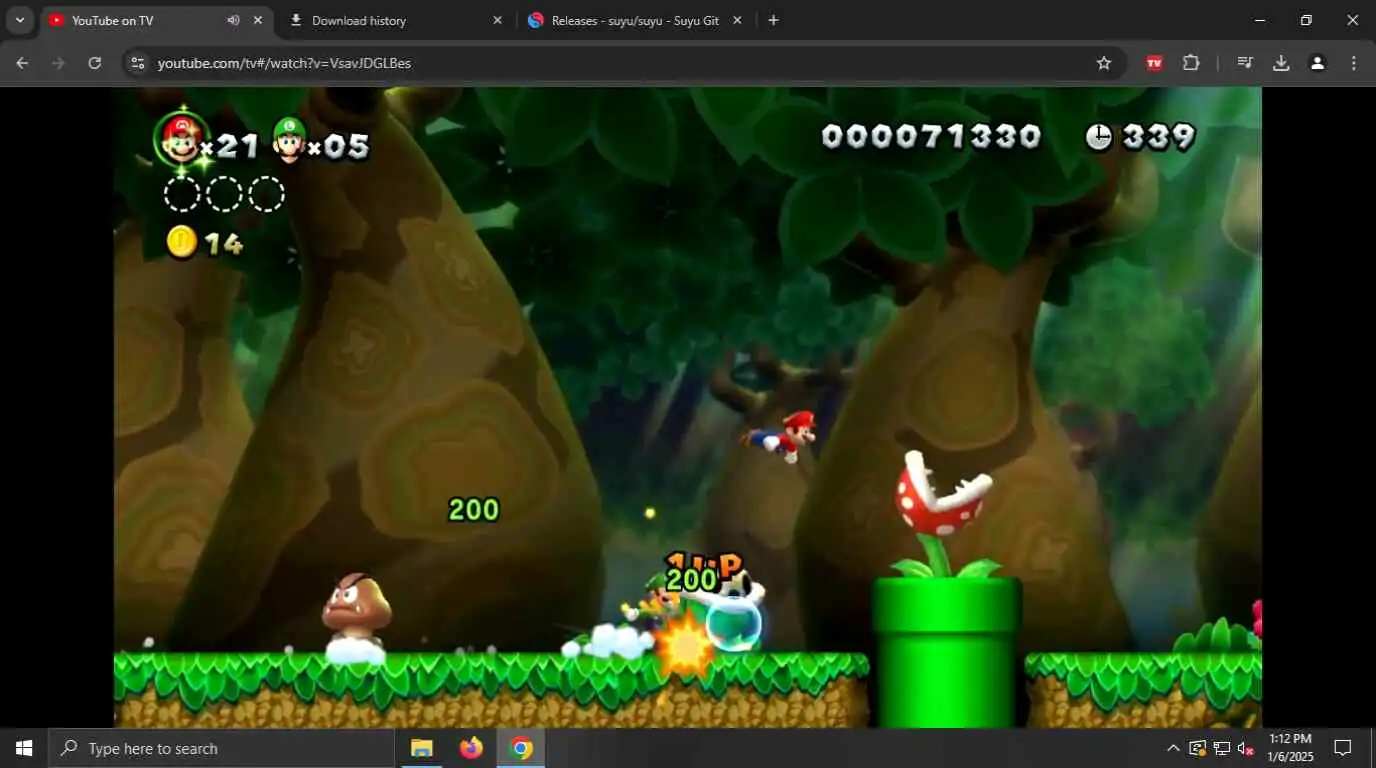Open the clock showing 1:12 PM

coord(1290,748)
